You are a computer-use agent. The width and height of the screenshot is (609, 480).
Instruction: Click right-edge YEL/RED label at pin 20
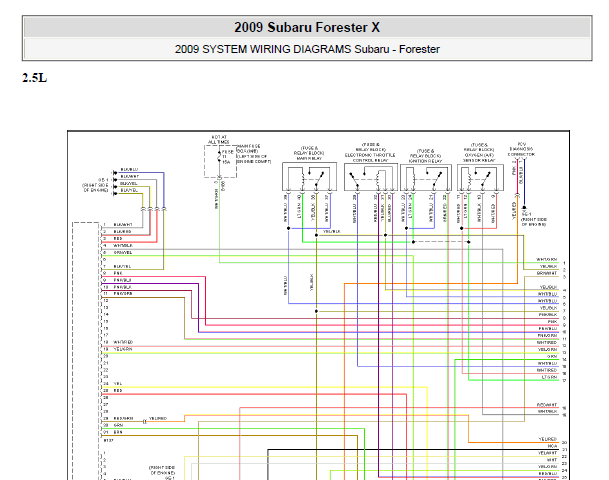pyautogui.click(x=548, y=439)
